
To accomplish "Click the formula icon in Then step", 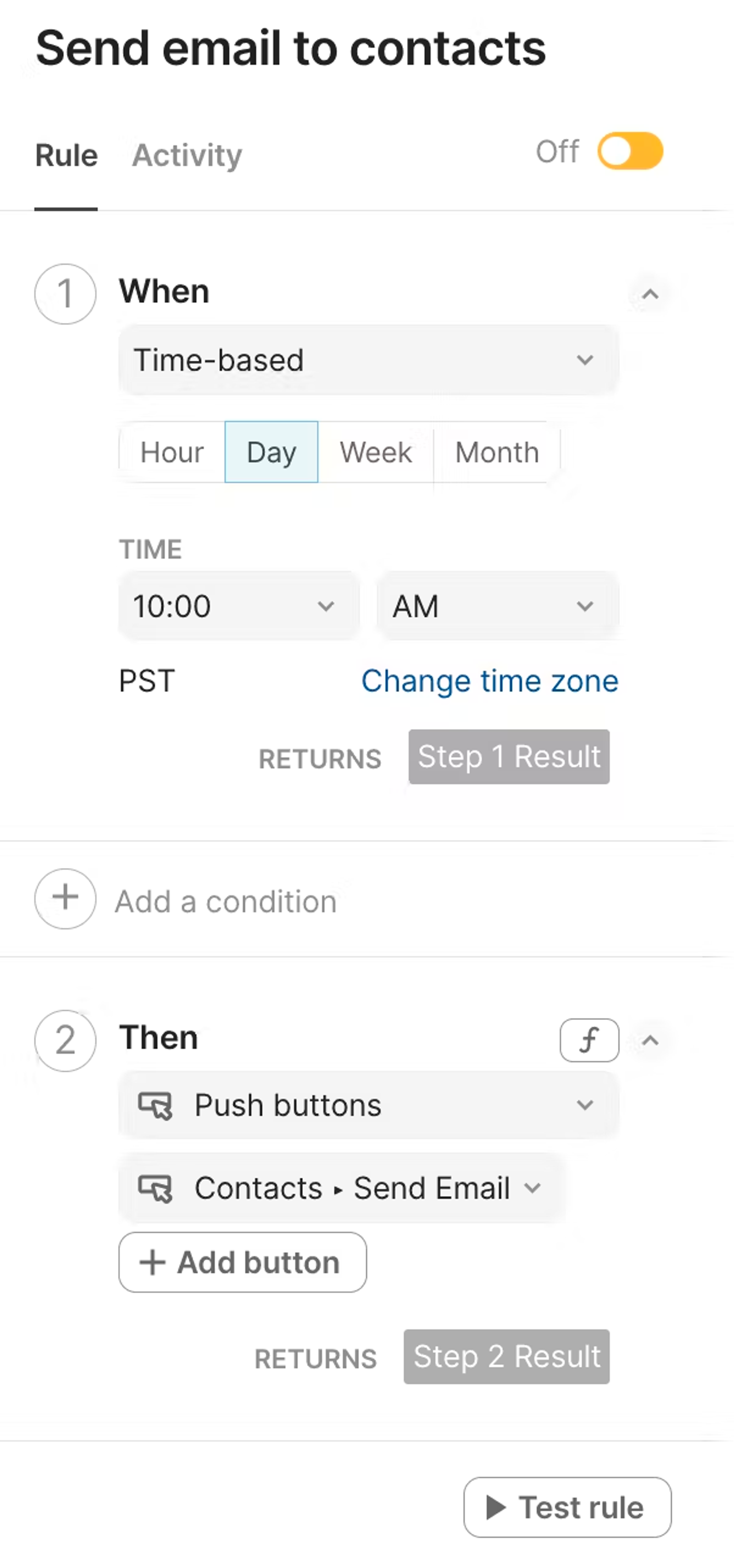I will click(x=589, y=1040).
